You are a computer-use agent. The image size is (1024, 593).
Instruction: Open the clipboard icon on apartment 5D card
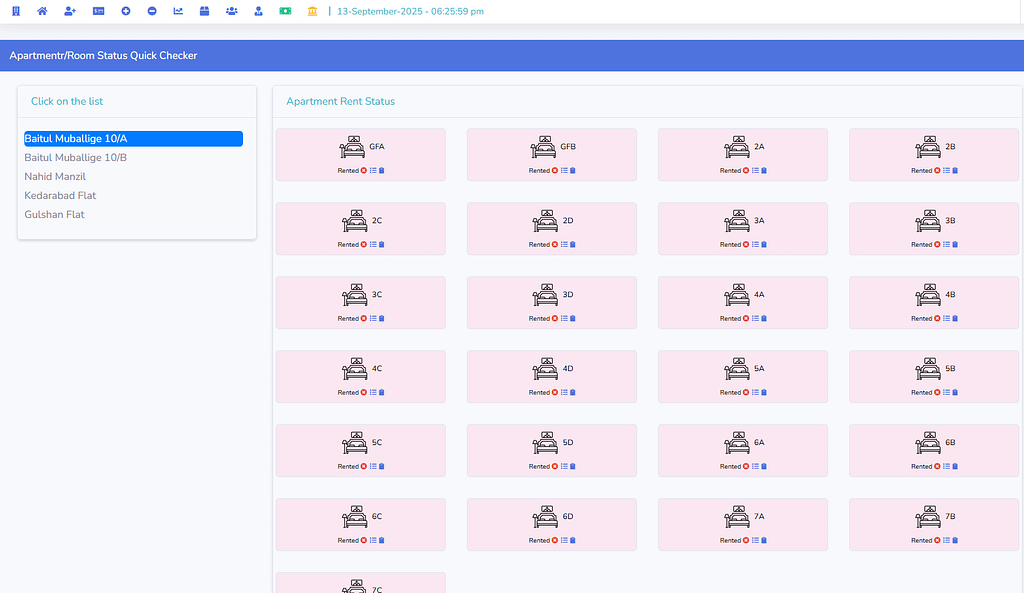573,466
